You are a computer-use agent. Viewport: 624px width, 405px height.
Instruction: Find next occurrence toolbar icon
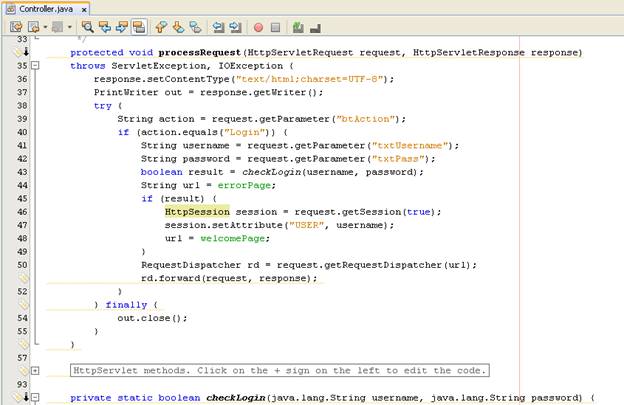122,27
